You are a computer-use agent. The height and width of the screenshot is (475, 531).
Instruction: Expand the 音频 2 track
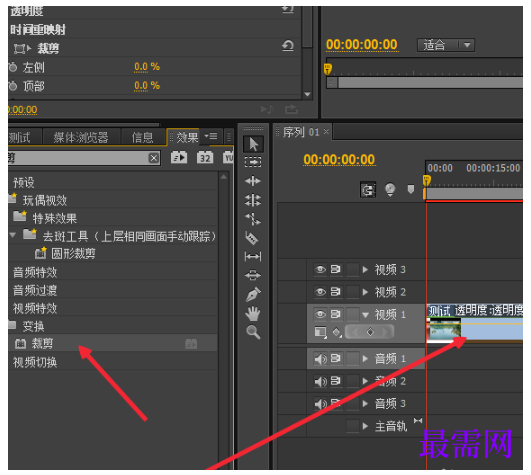365,381
